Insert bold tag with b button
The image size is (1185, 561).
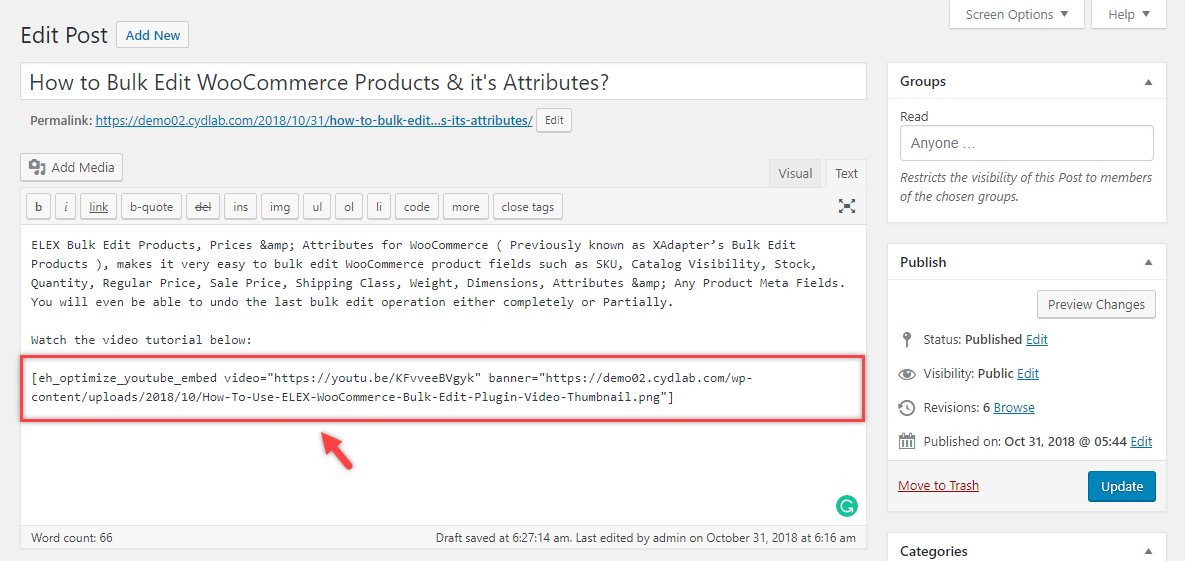[39, 206]
